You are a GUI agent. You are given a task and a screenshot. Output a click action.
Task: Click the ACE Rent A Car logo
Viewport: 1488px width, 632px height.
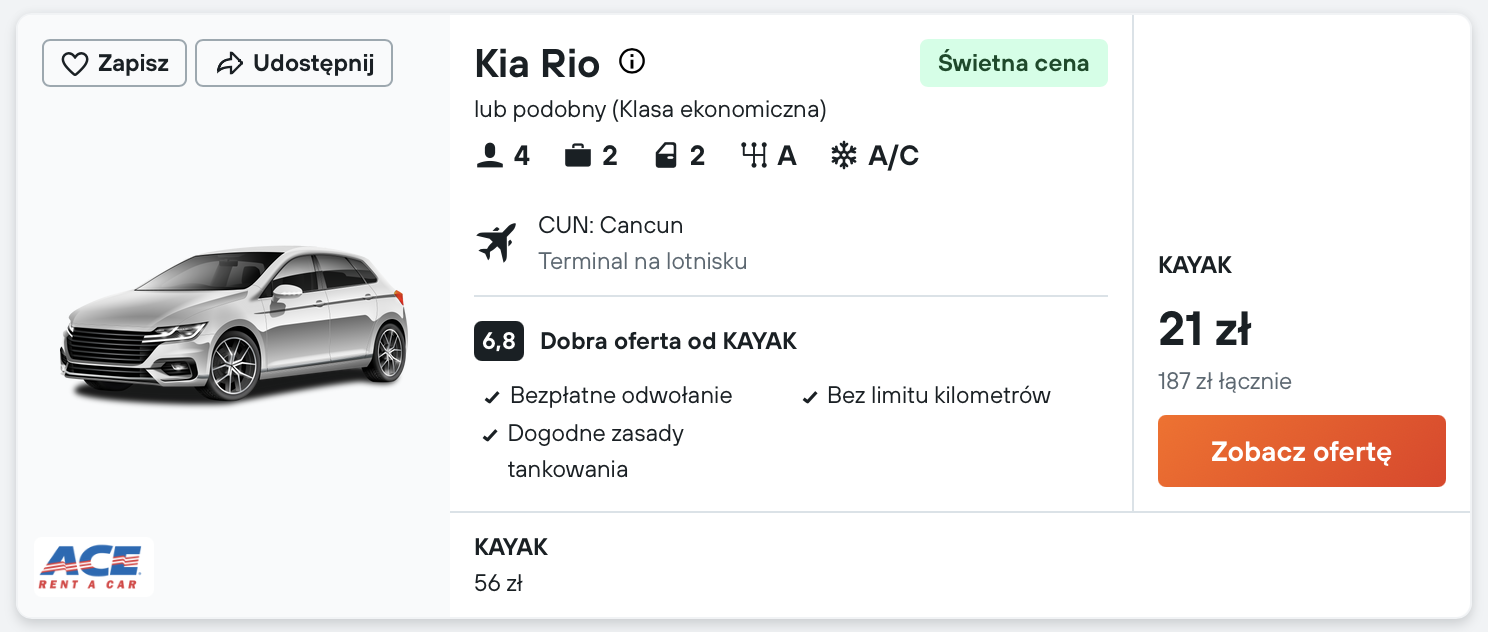click(93, 567)
